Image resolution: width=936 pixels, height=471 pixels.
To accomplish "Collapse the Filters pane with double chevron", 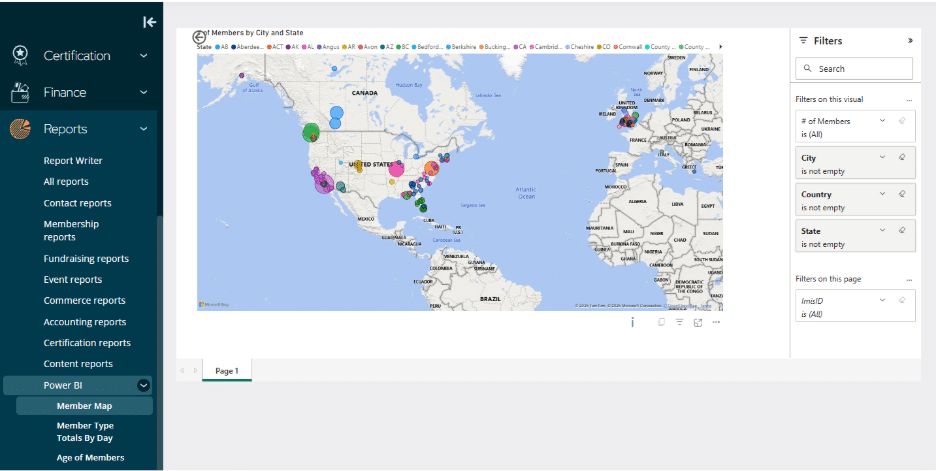I will [x=910, y=41].
